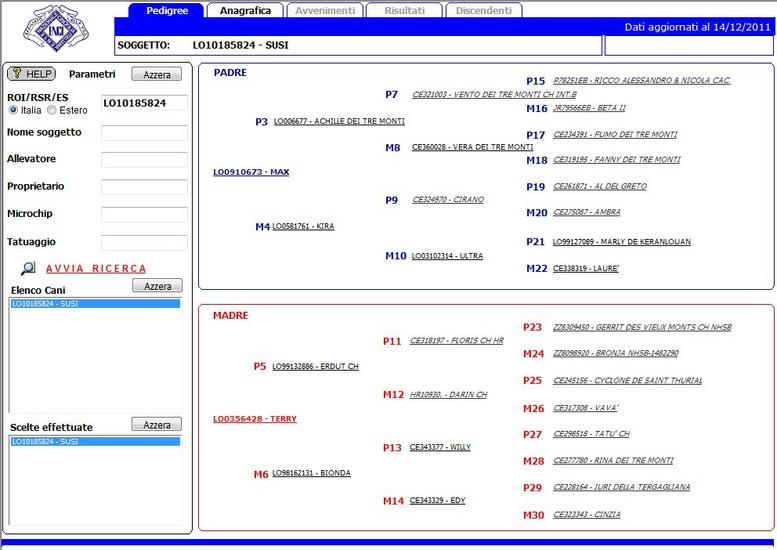This screenshot has height=550, width=777.
Task: Clear Scelte effettuate with its Azzera button
Action: pyautogui.click(x=157, y=425)
